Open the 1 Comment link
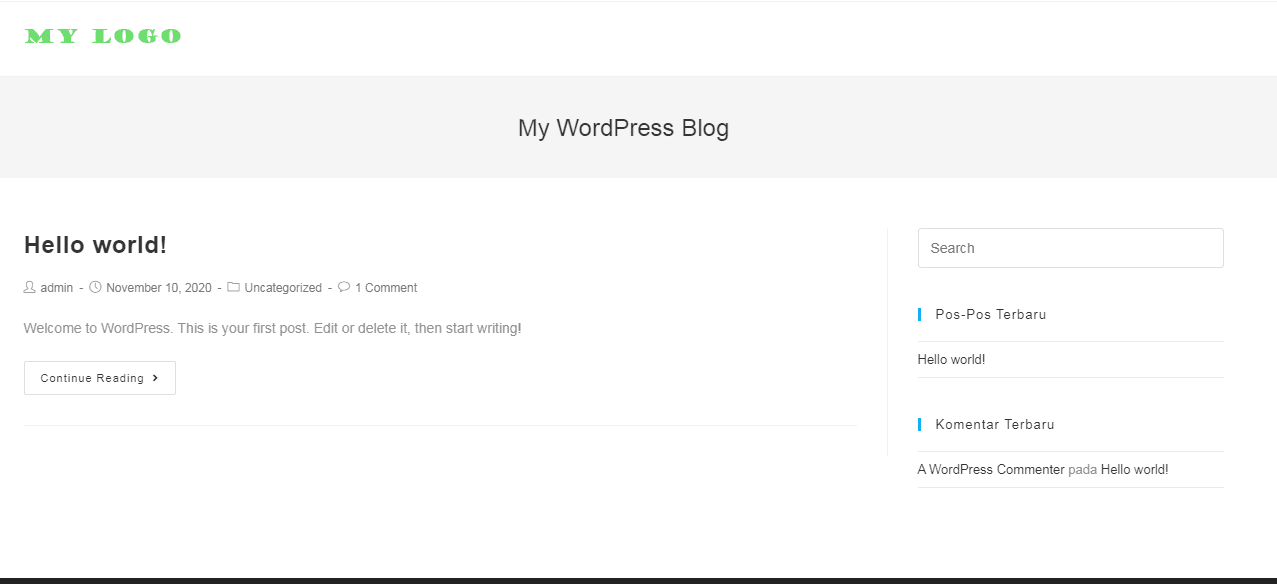Screen dimensions: 1277x584 386,288
